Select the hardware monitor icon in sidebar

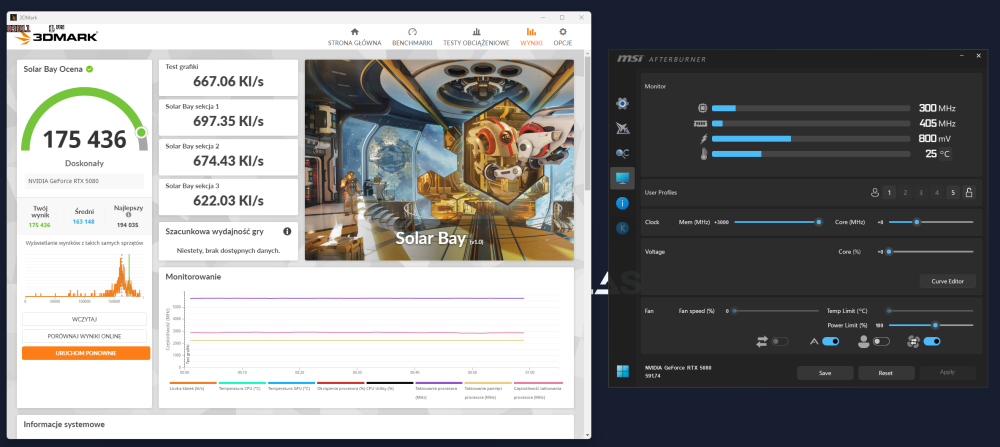(x=622, y=178)
